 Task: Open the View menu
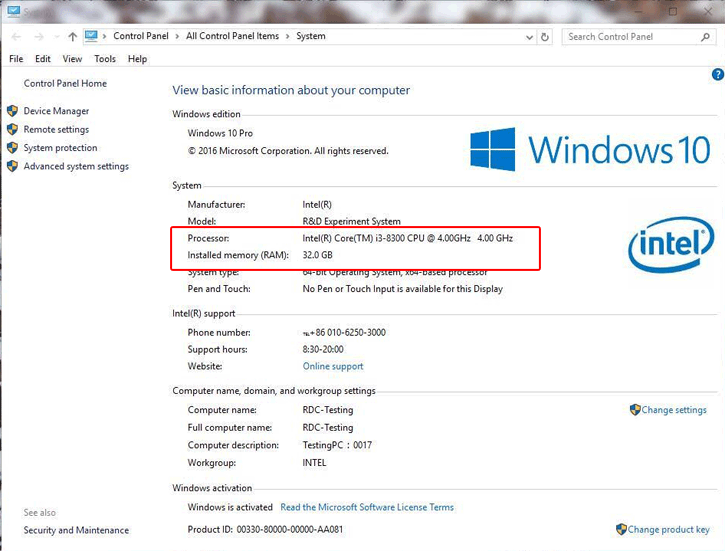pyautogui.click(x=72, y=59)
